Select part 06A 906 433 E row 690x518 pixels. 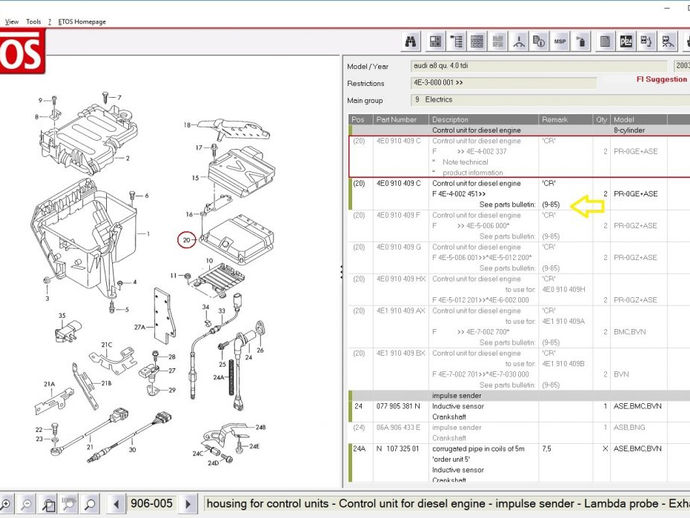point(519,432)
